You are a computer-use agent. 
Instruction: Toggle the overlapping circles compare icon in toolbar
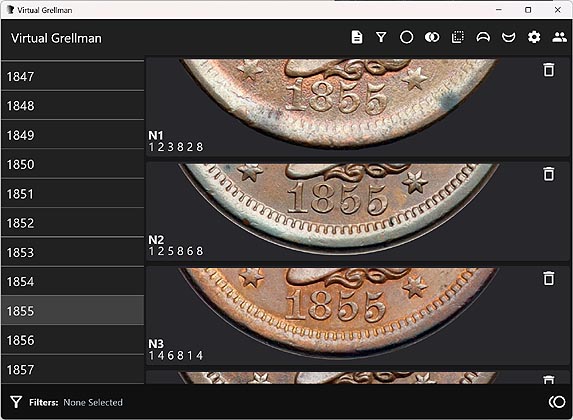click(x=432, y=37)
